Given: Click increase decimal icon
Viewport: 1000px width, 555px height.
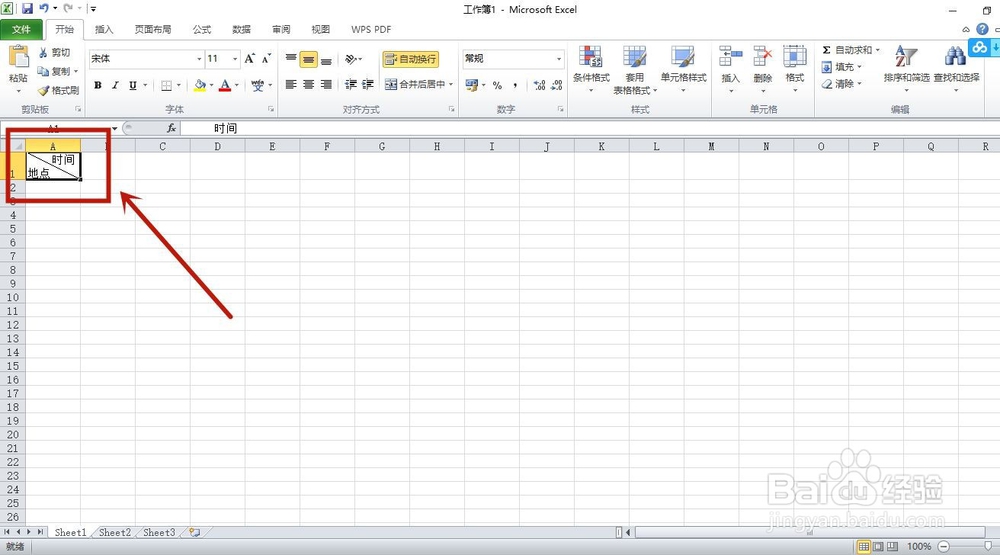Looking at the screenshot, I should pos(540,85).
